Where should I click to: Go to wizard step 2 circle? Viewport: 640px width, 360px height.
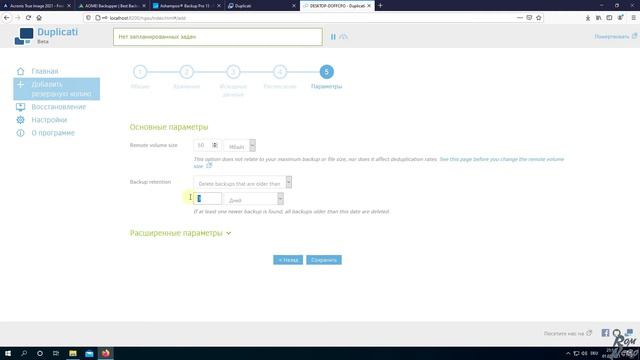187,72
